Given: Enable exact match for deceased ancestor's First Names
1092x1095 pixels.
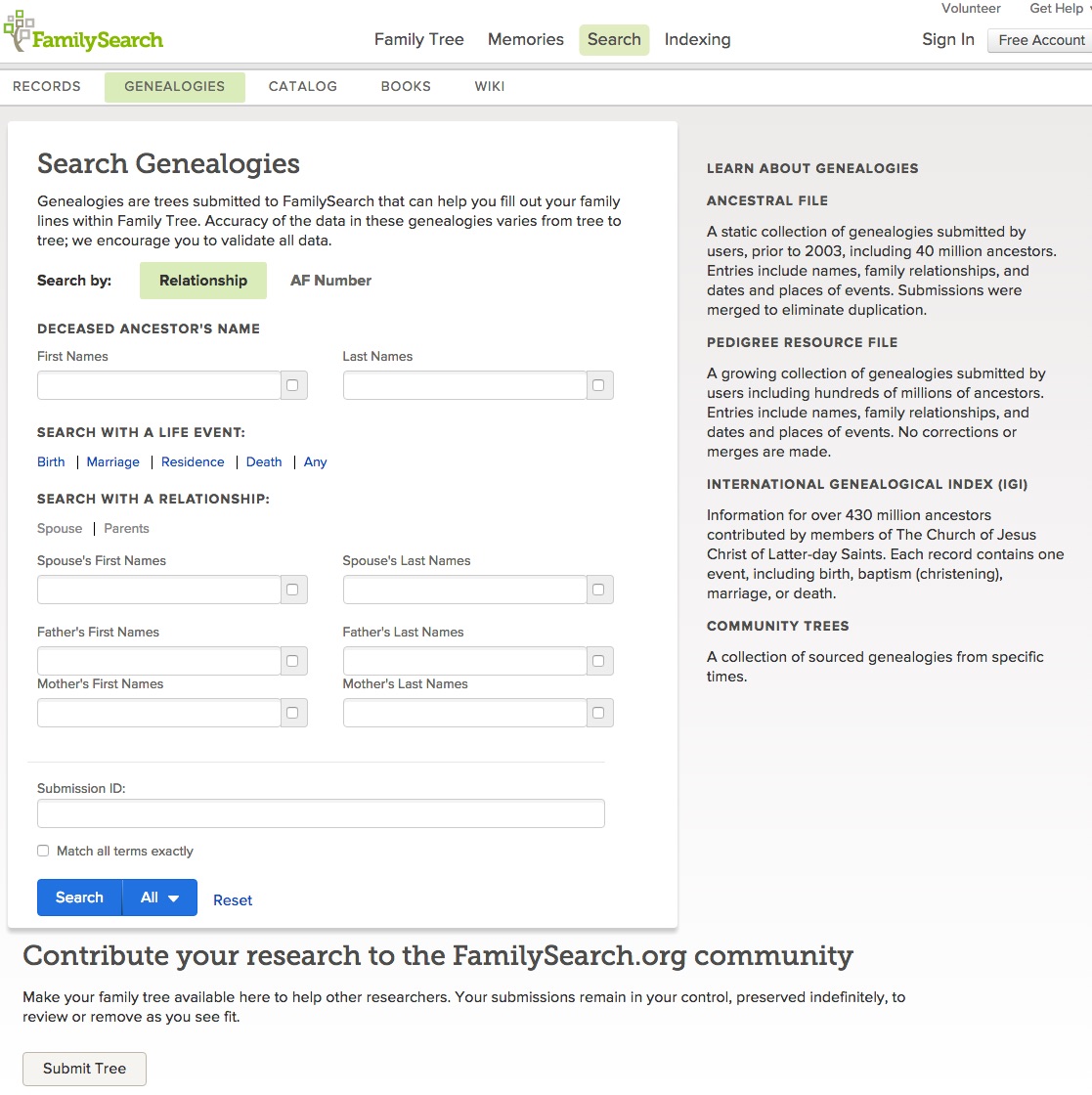Looking at the screenshot, I should [292, 385].
